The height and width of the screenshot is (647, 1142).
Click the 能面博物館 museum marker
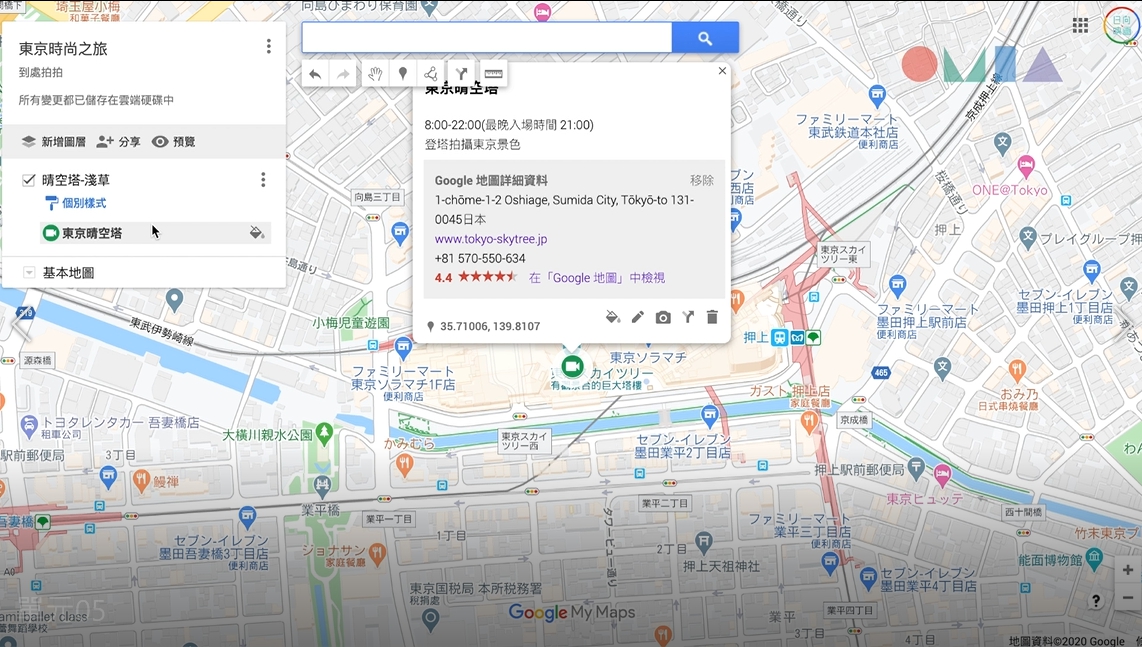click(1094, 559)
